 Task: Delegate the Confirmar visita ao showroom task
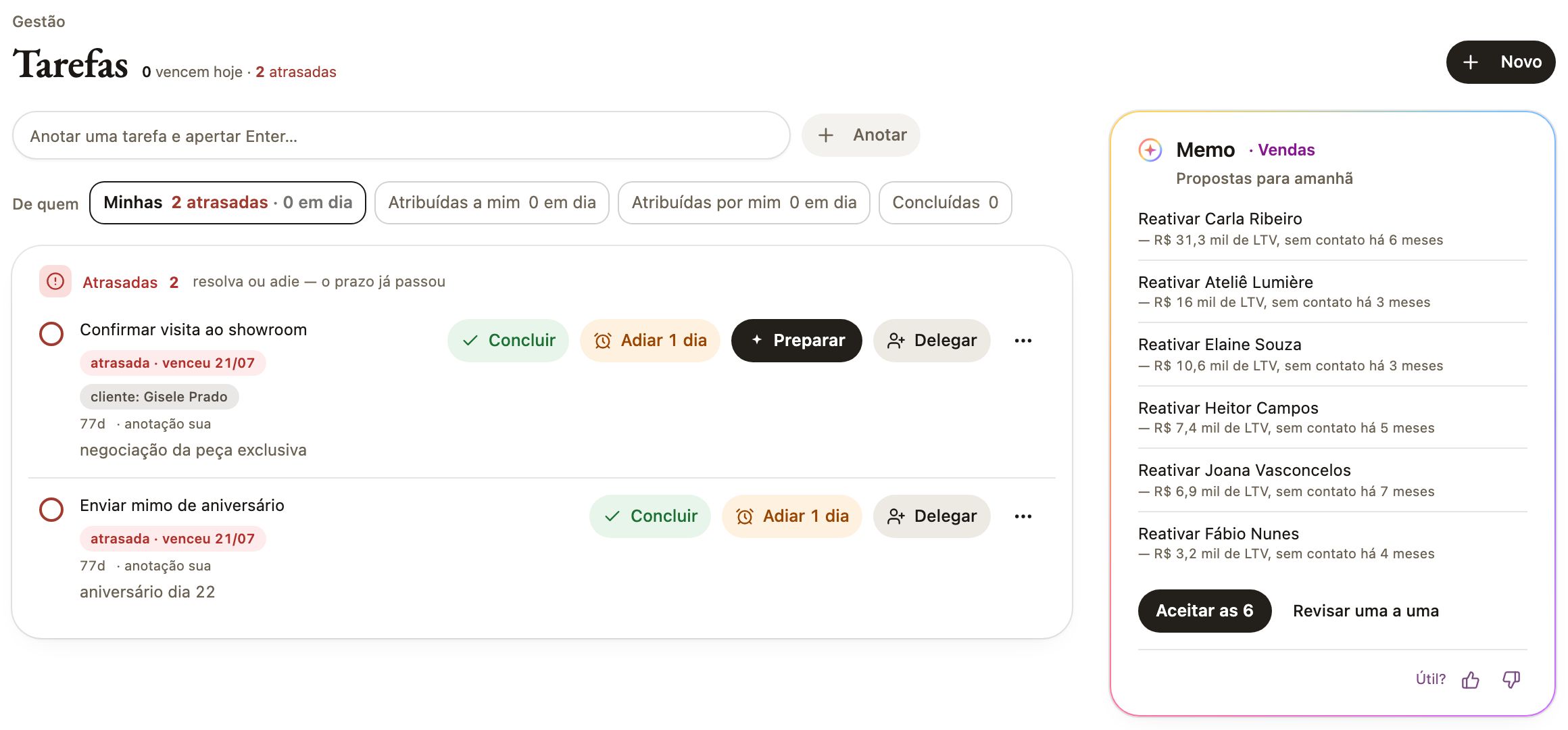point(932,341)
